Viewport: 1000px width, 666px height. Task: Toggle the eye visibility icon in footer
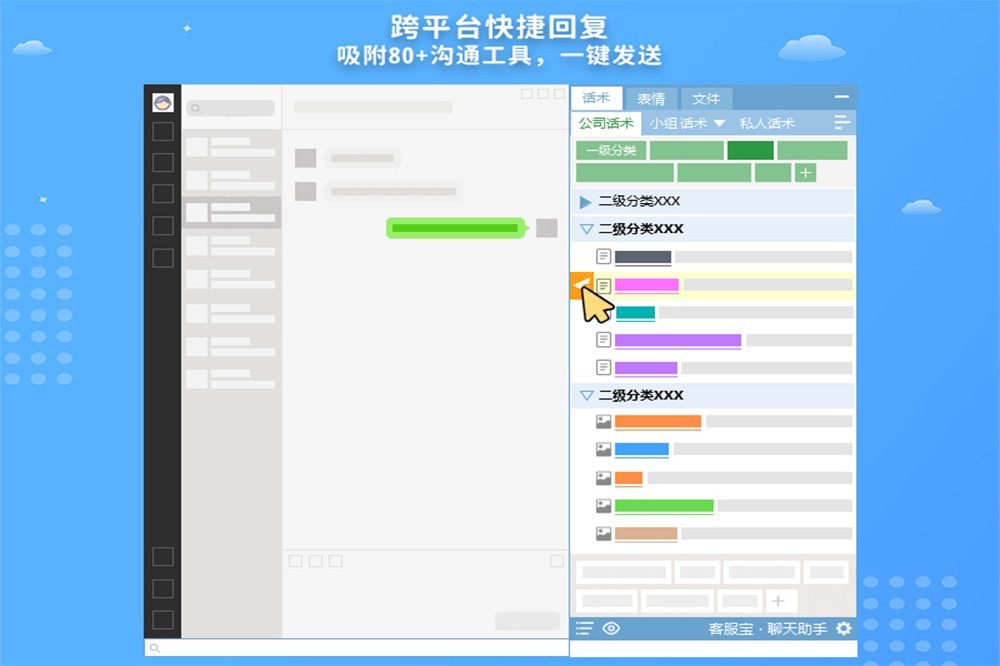[611, 628]
